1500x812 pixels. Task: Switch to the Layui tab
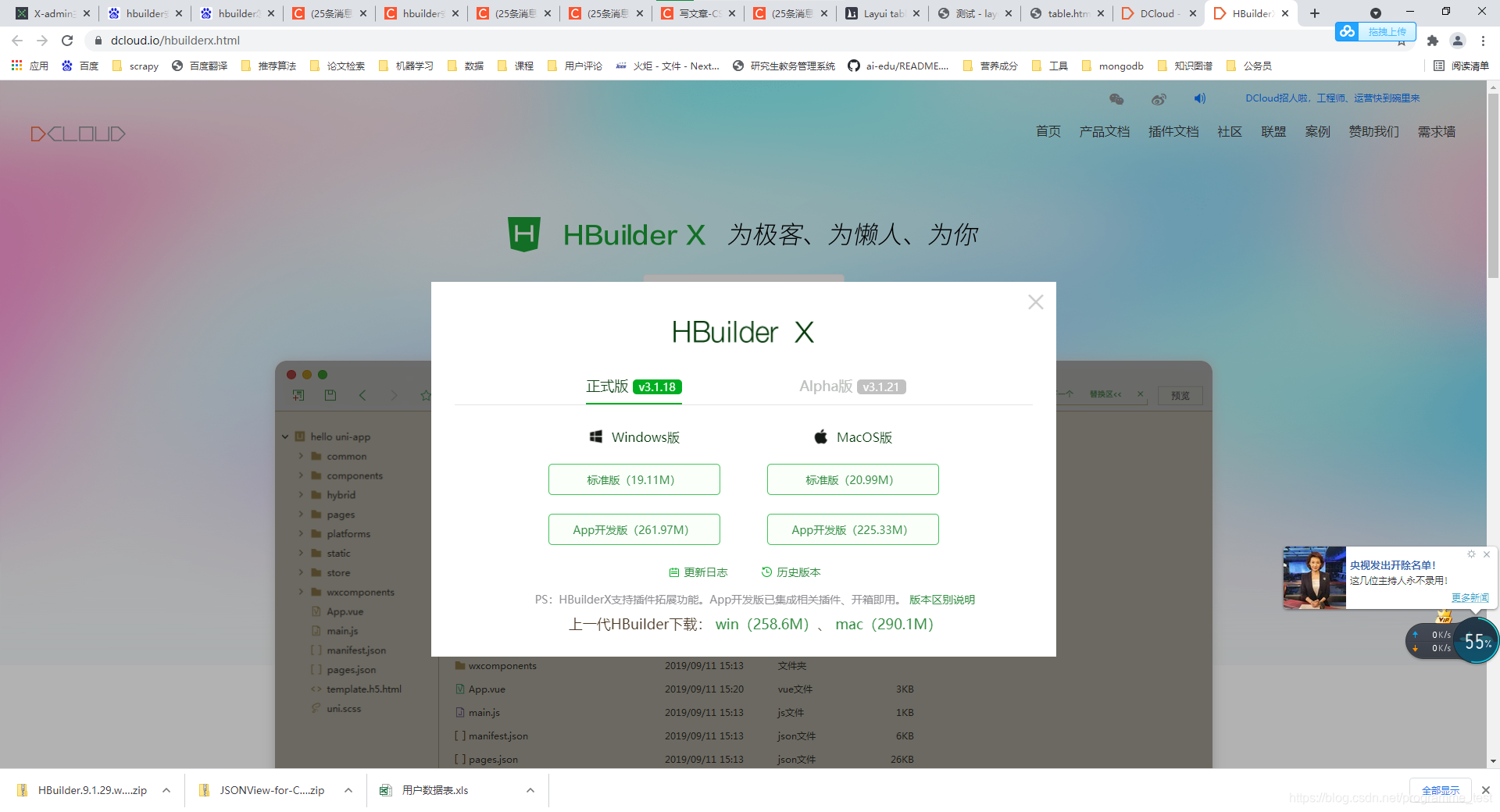(x=883, y=13)
